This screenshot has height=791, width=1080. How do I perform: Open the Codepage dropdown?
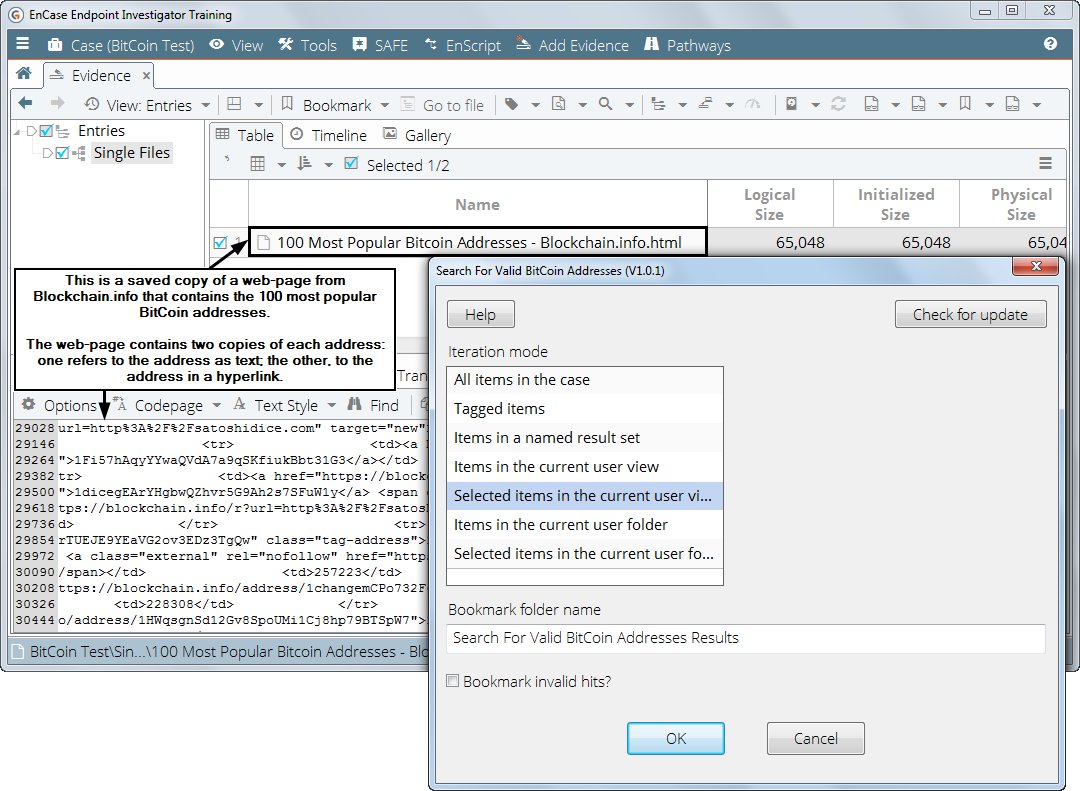click(x=167, y=405)
